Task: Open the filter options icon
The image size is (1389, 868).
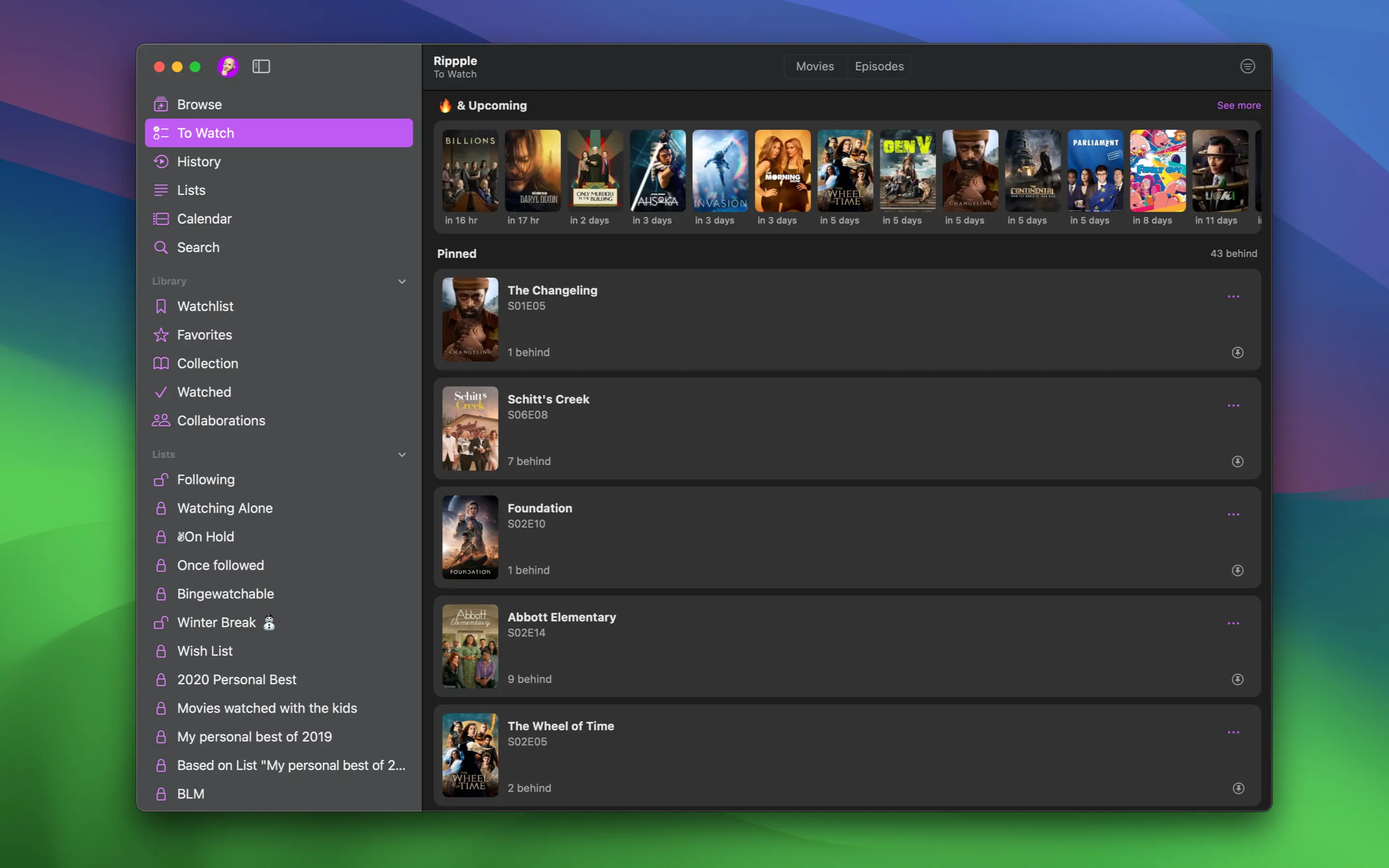Action: tap(1247, 67)
